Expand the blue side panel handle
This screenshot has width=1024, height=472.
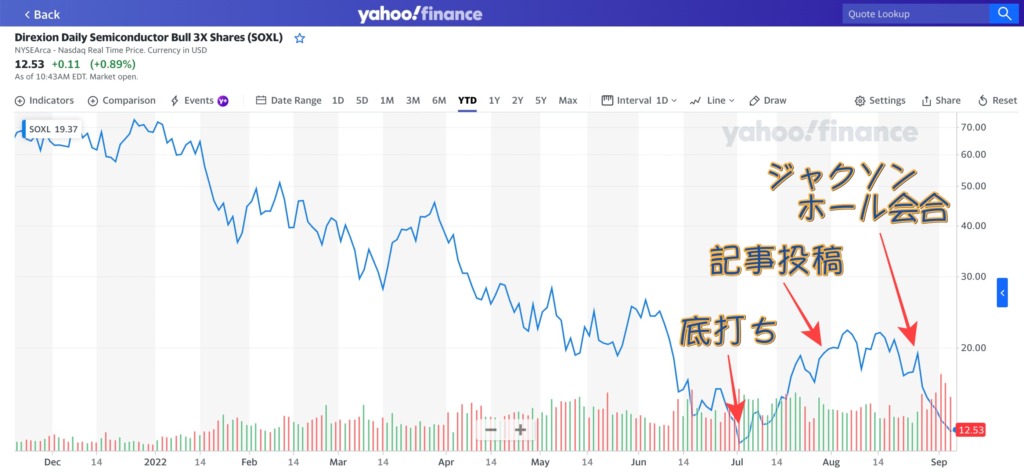pyautogui.click(x=1002, y=292)
